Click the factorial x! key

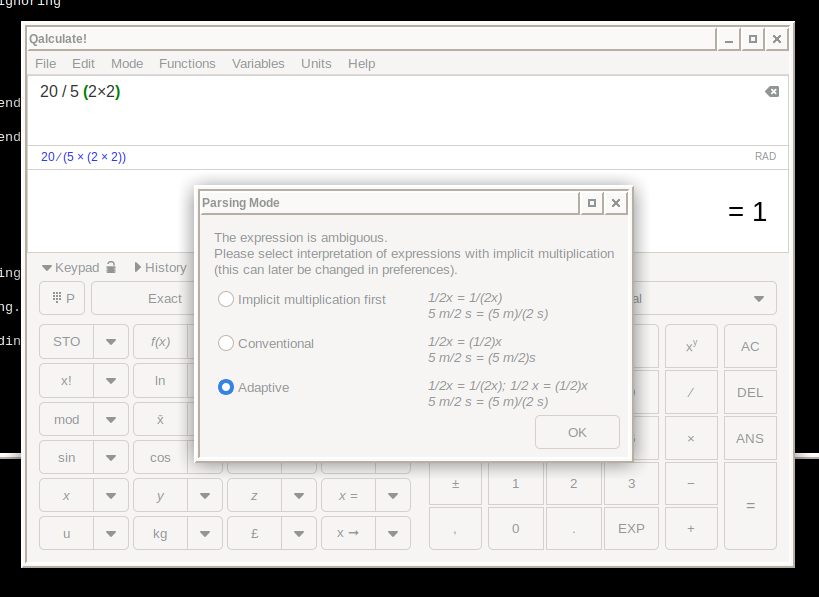66,381
